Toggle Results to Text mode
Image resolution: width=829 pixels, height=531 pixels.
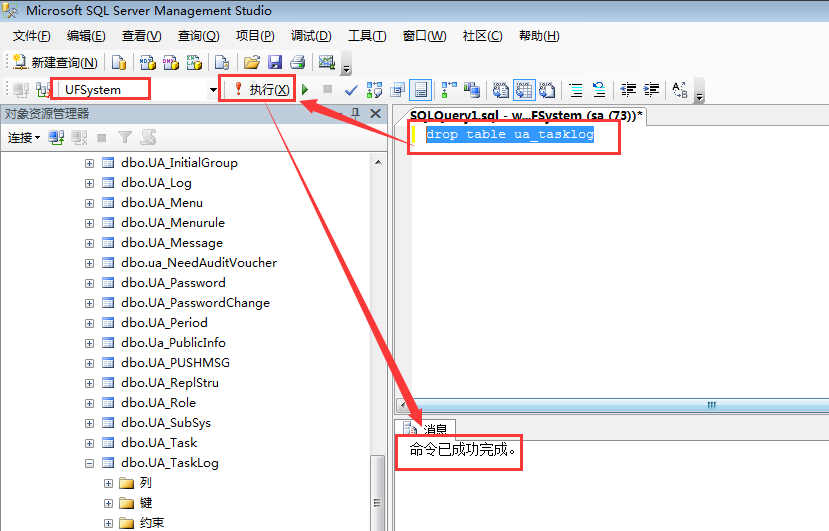click(501, 90)
